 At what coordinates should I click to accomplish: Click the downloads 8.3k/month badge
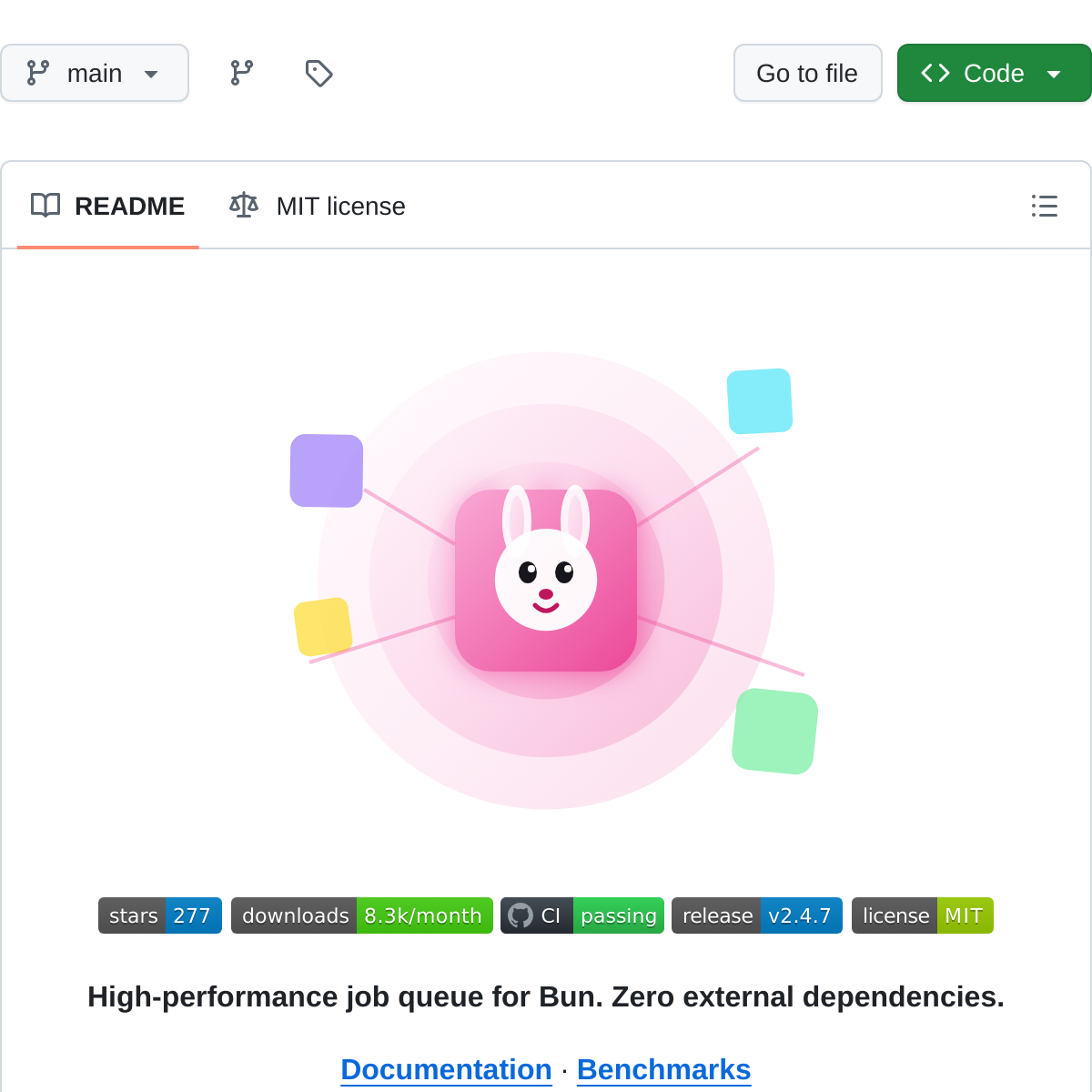[x=361, y=915]
